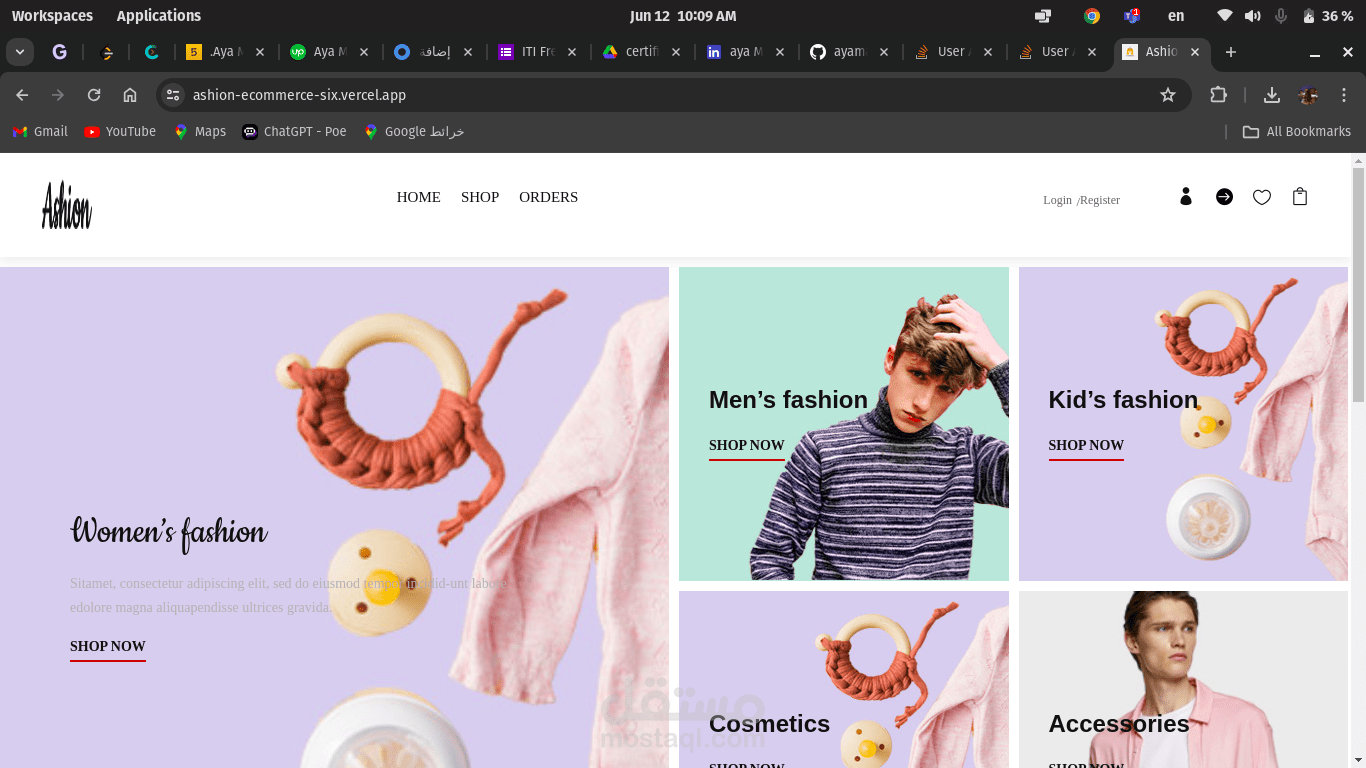This screenshot has width=1366, height=768.
Task: Click the Women's fashion heading text
Action: (169, 532)
